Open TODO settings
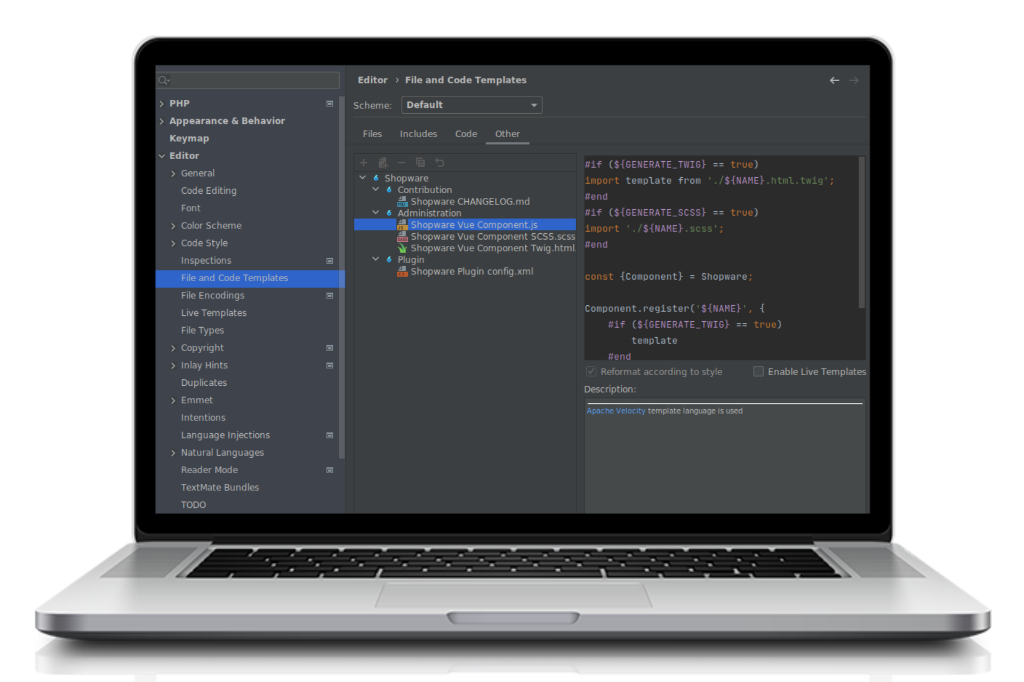Viewport: 1024px width, 682px height. (x=193, y=505)
